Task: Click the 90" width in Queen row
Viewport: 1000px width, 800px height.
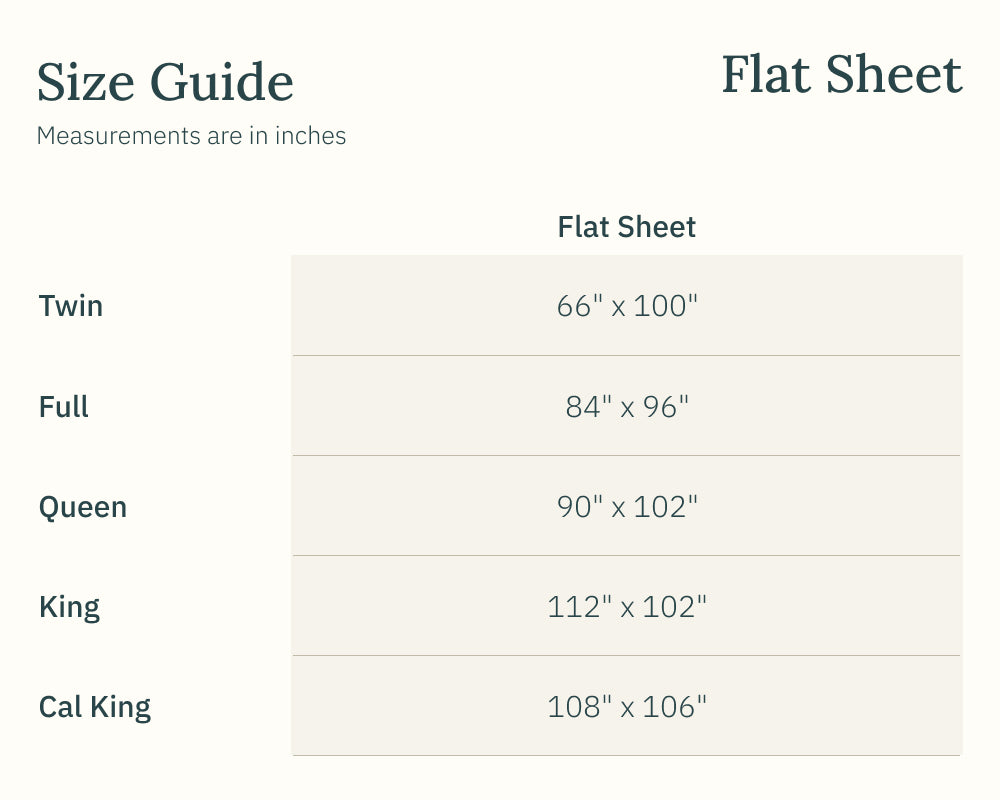Action: tap(579, 507)
